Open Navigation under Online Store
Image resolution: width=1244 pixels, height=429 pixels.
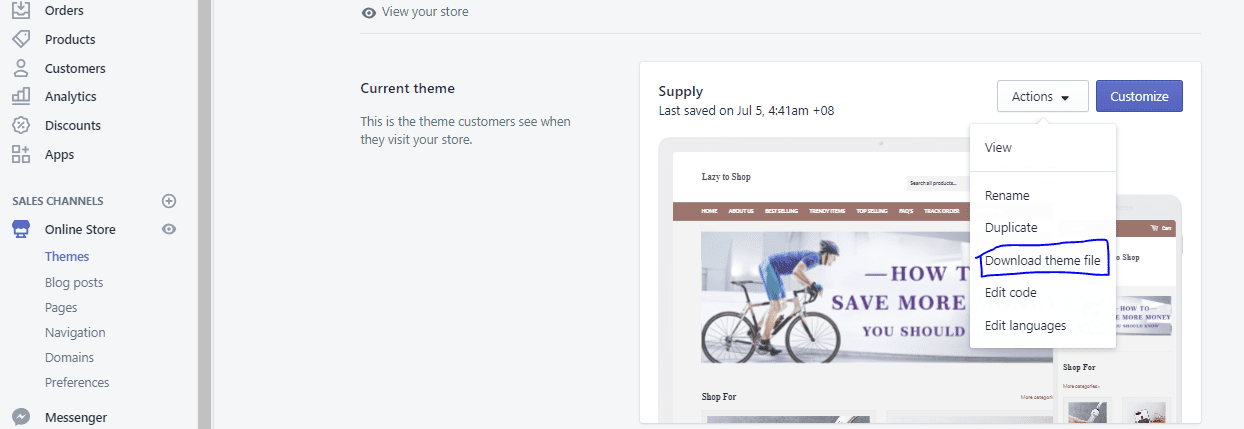[75, 333]
